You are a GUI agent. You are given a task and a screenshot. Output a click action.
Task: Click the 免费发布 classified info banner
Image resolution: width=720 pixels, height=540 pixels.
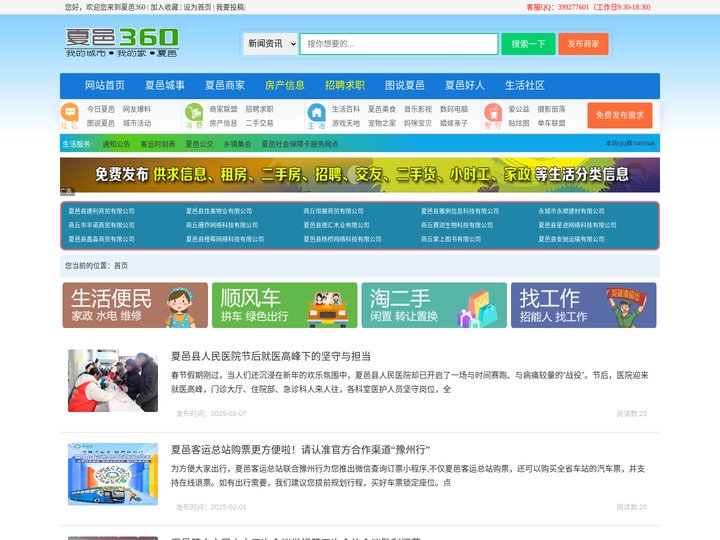click(360, 175)
